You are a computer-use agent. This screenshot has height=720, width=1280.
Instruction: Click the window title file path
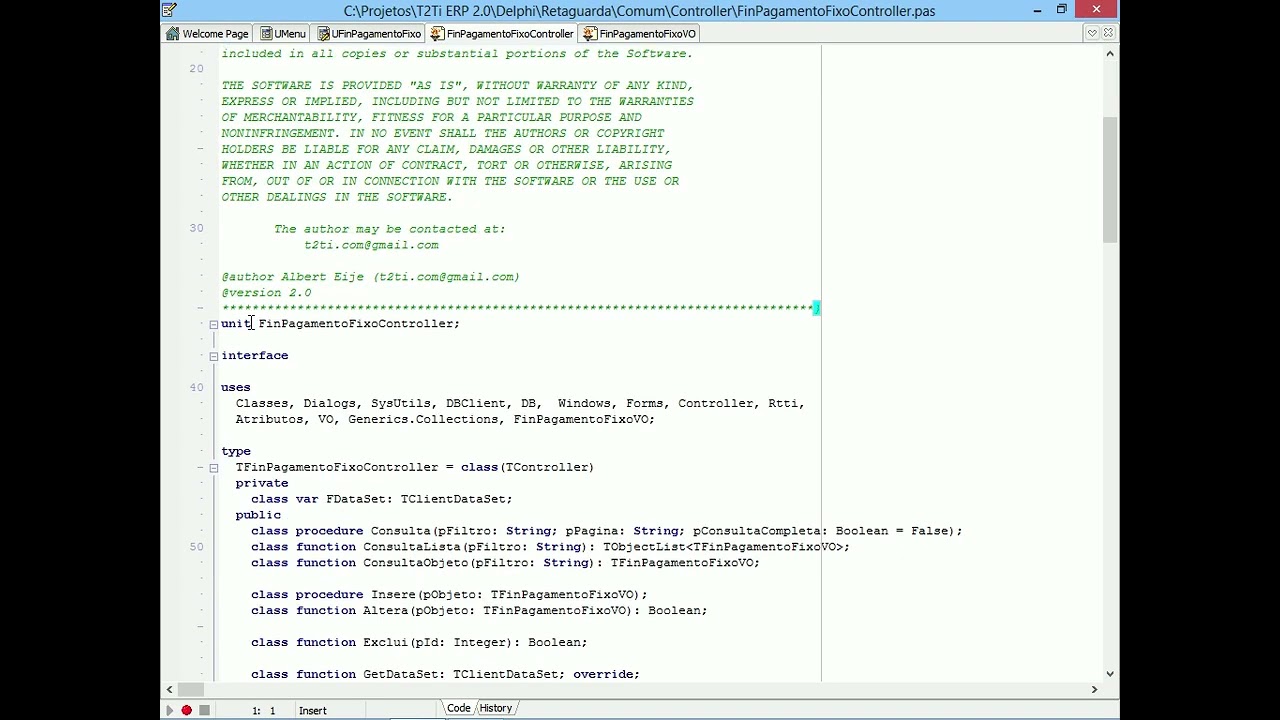640,11
